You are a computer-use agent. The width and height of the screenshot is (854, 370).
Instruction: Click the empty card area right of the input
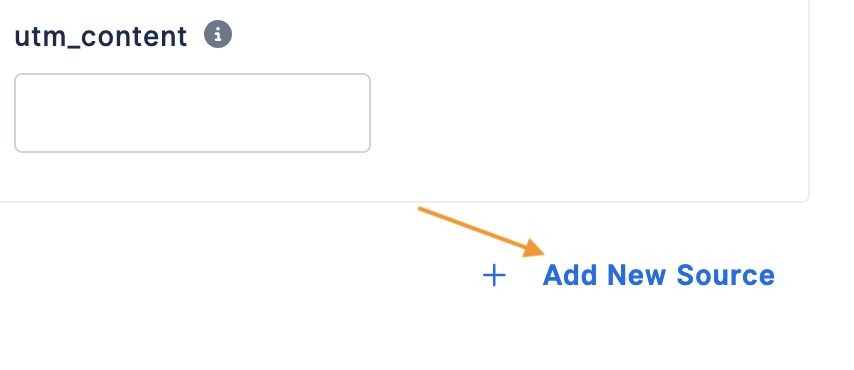click(x=588, y=113)
